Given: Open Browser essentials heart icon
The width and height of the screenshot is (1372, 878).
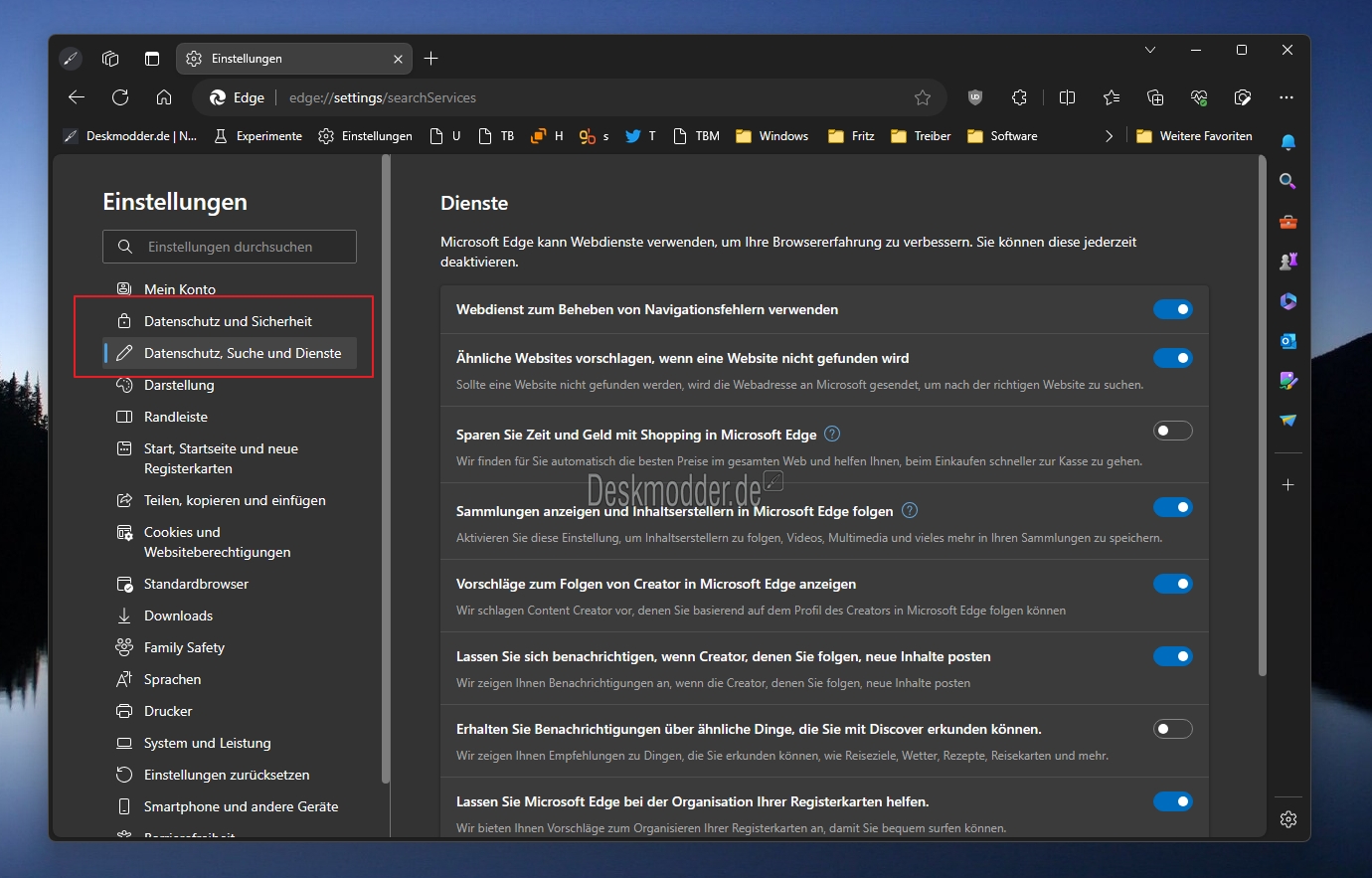Looking at the screenshot, I should [1199, 97].
